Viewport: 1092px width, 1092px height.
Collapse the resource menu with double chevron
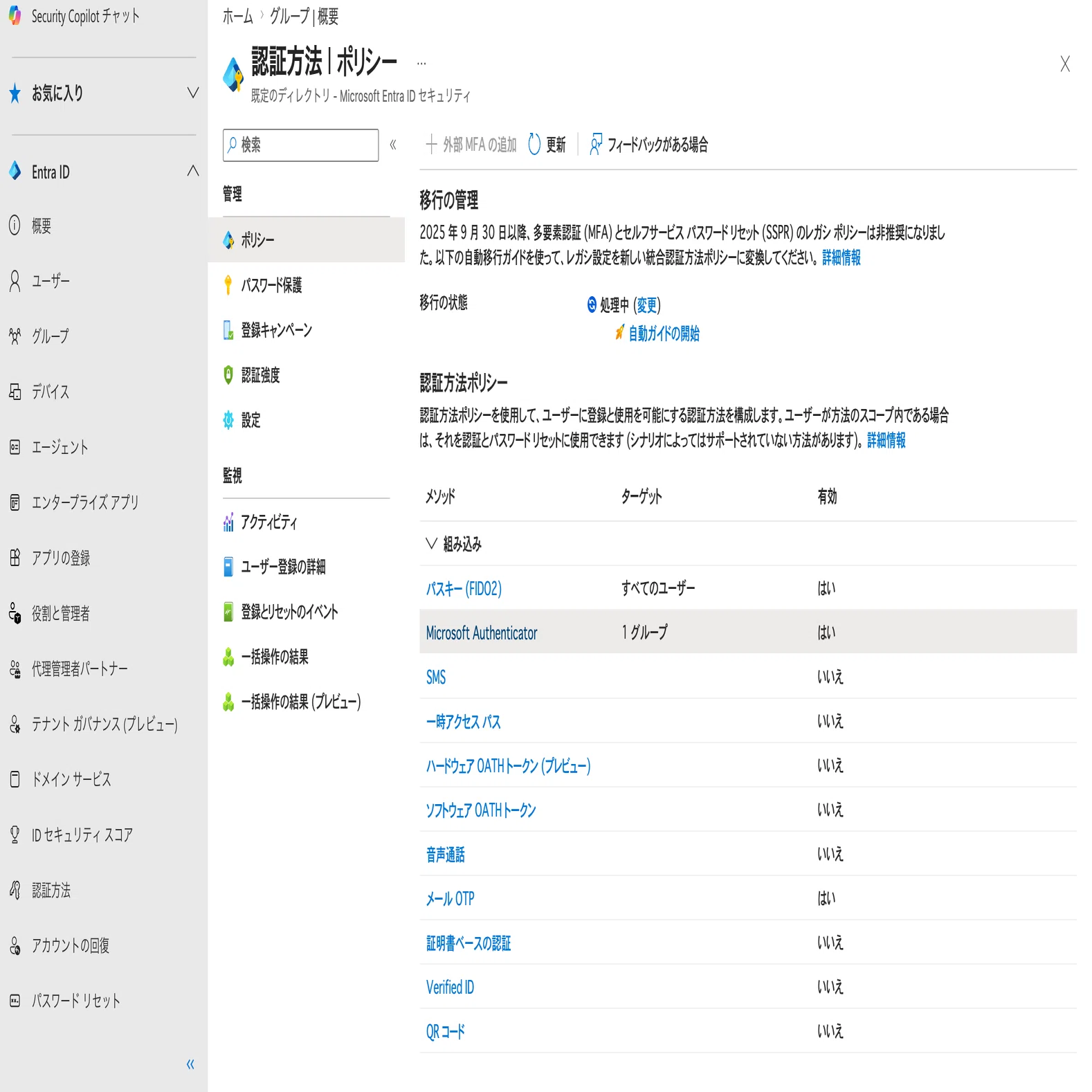point(393,145)
